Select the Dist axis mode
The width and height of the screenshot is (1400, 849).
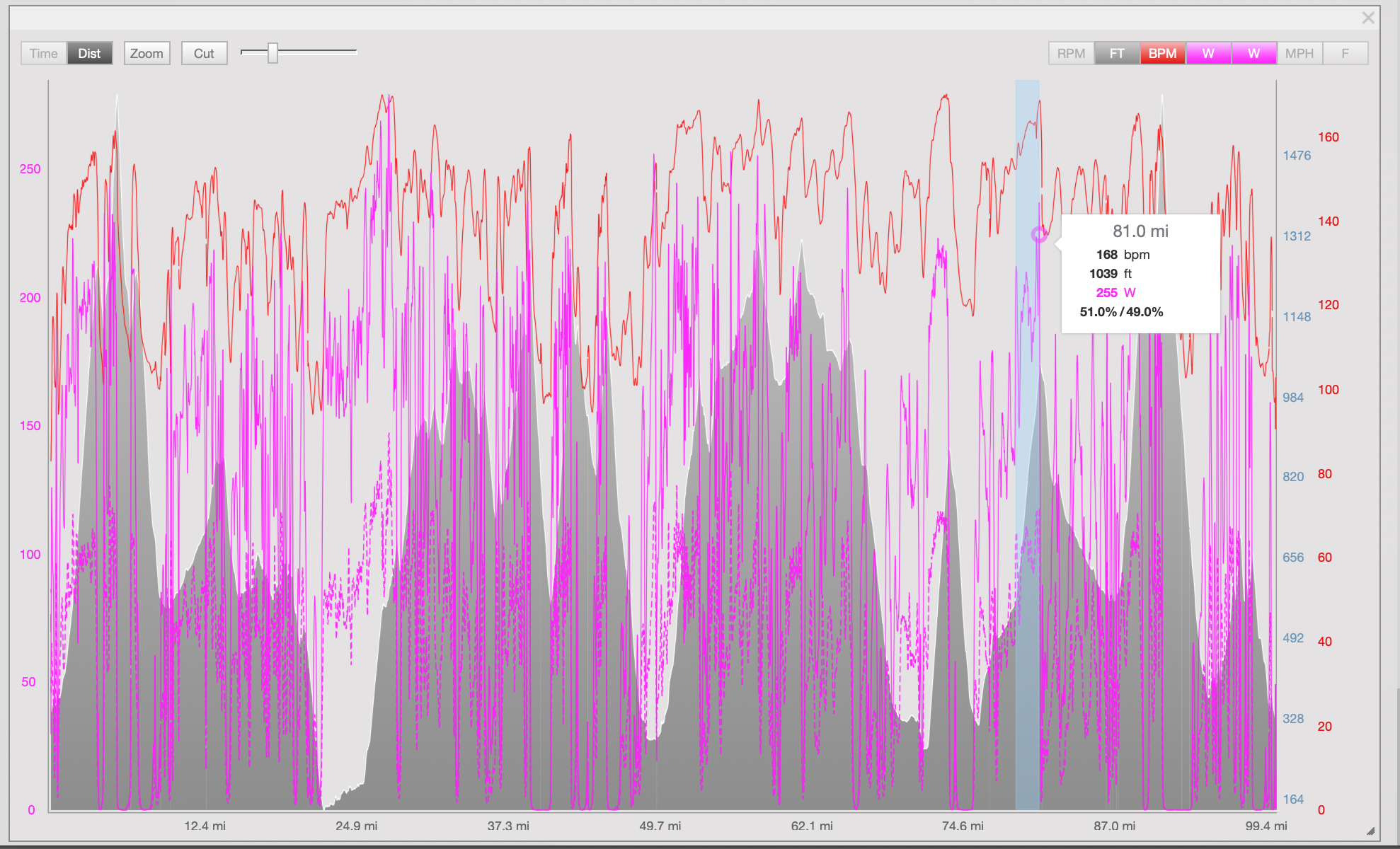[x=90, y=53]
